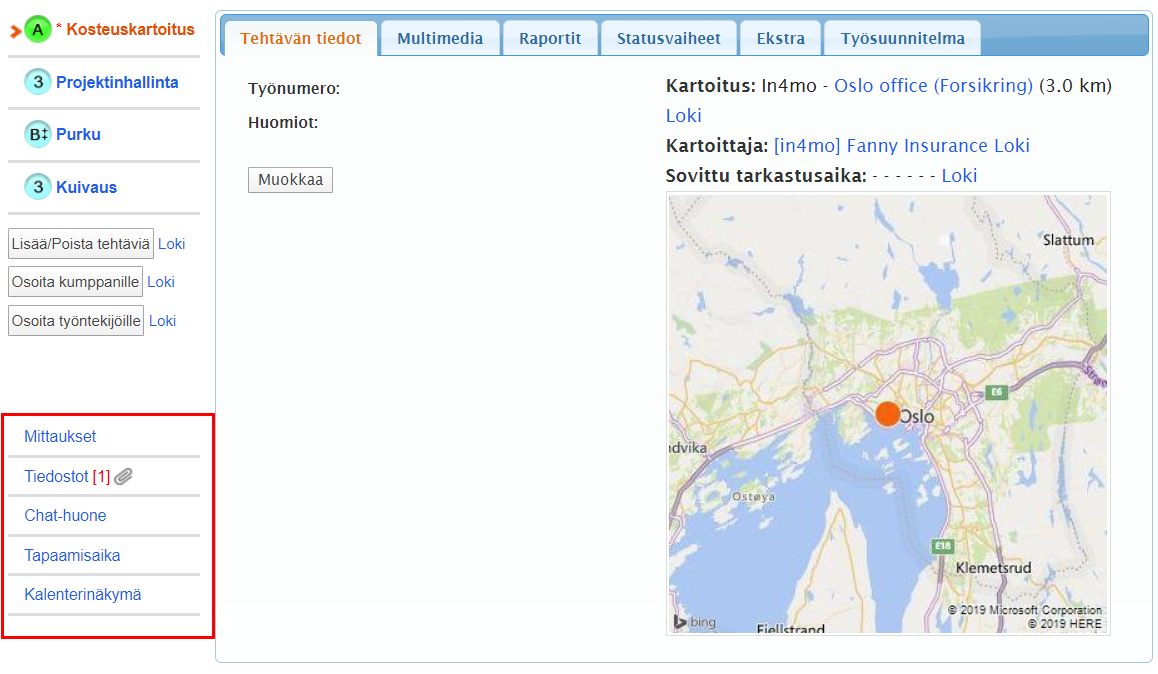Click Loki link next to Sovittu tarkastusaika
This screenshot has width=1158, height=674.
(x=959, y=176)
